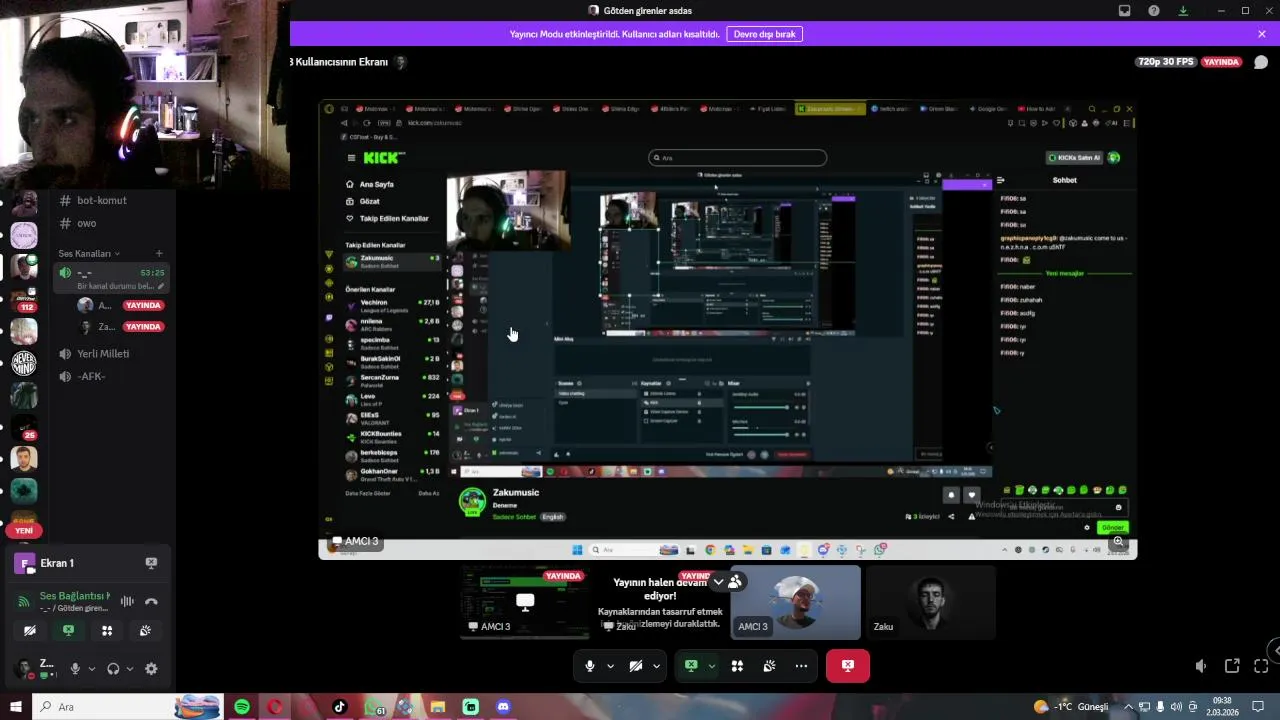The width and height of the screenshot is (1280, 720).
Task: Open the soundboard in the call control bar
Action: click(x=769, y=666)
